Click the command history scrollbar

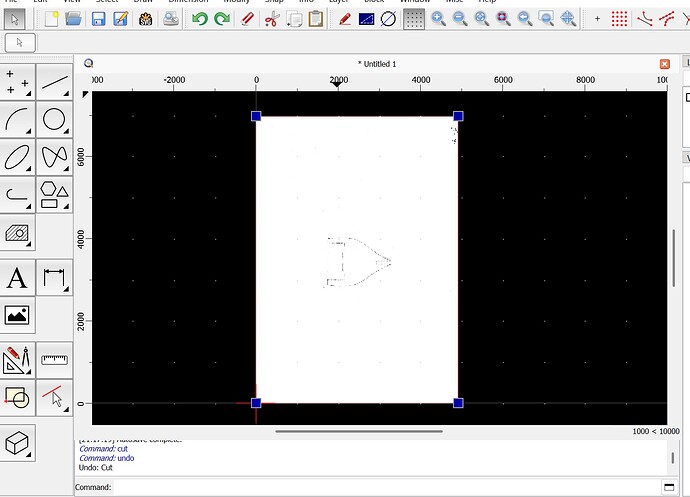coord(673,458)
